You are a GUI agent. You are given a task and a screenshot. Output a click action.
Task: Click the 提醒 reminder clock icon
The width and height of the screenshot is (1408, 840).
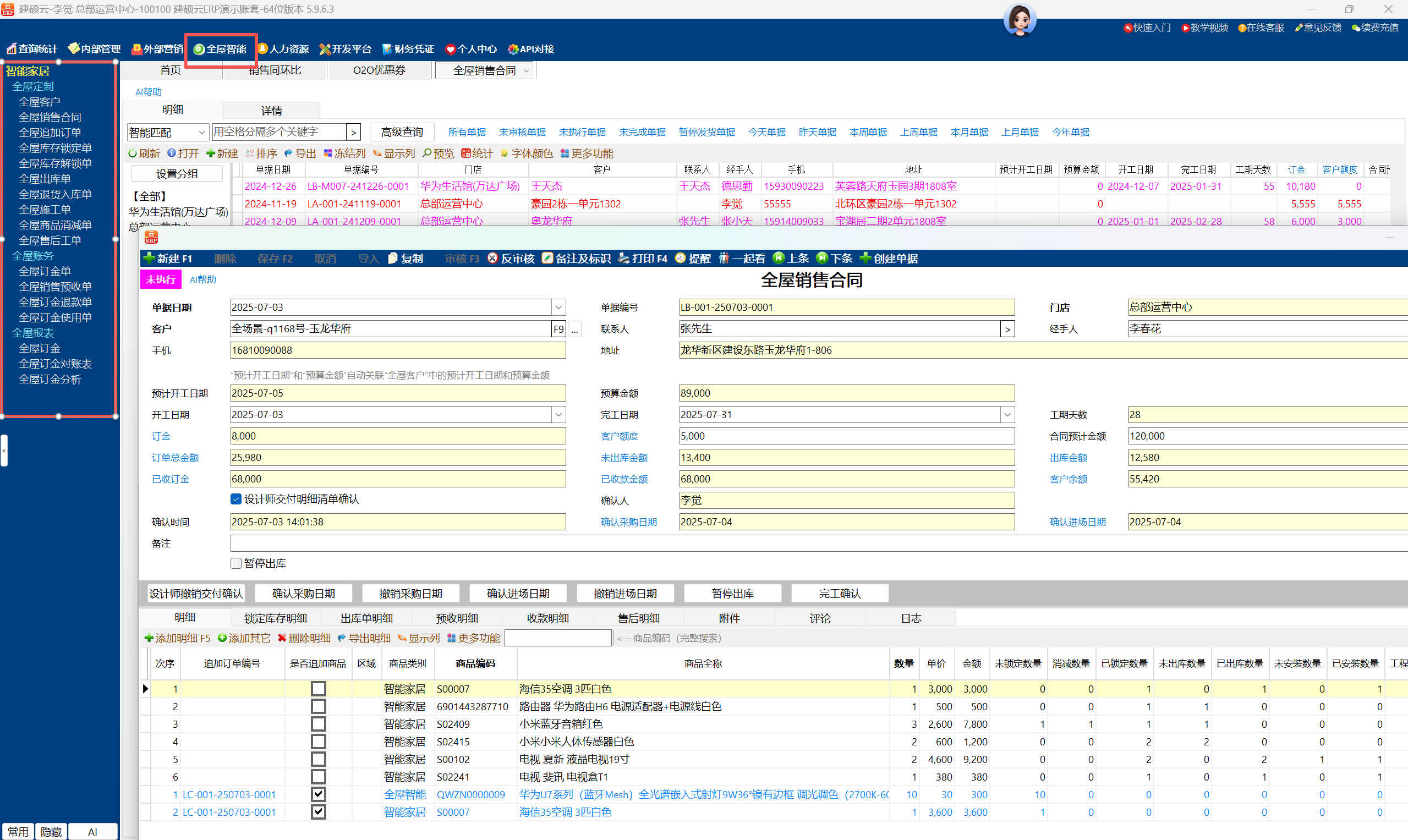tap(680, 258)
